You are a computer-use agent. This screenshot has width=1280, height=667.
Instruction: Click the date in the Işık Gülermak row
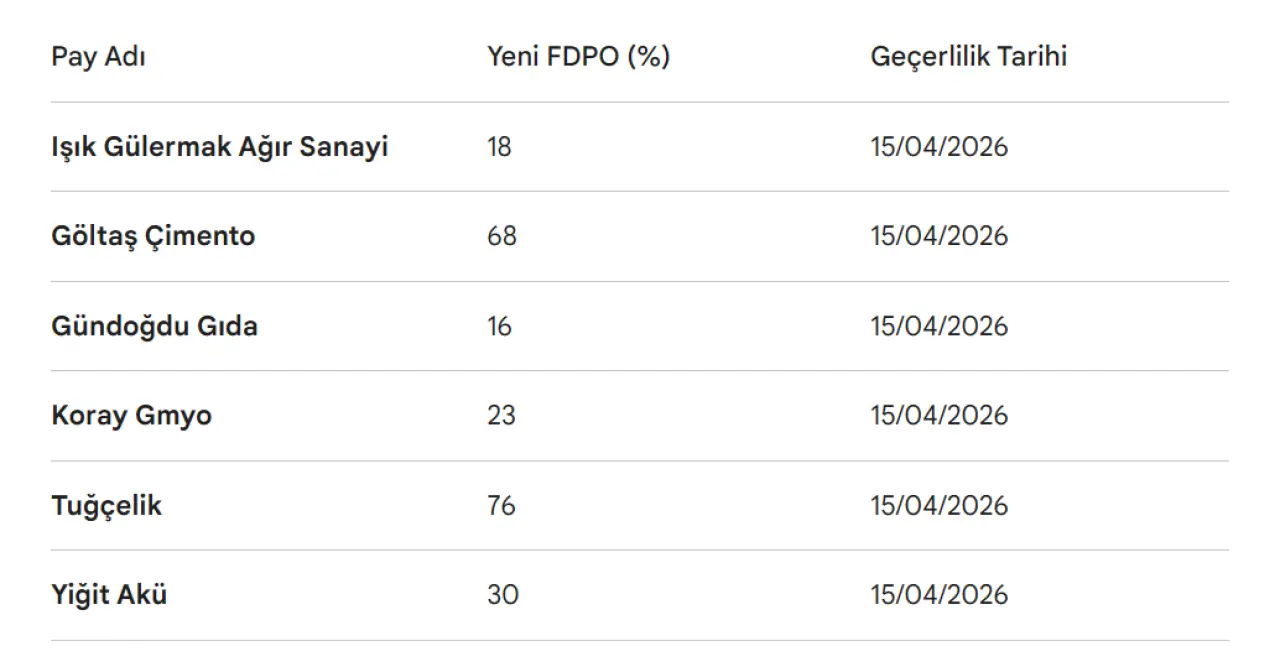pyautogui.click(x=938, y=147)
